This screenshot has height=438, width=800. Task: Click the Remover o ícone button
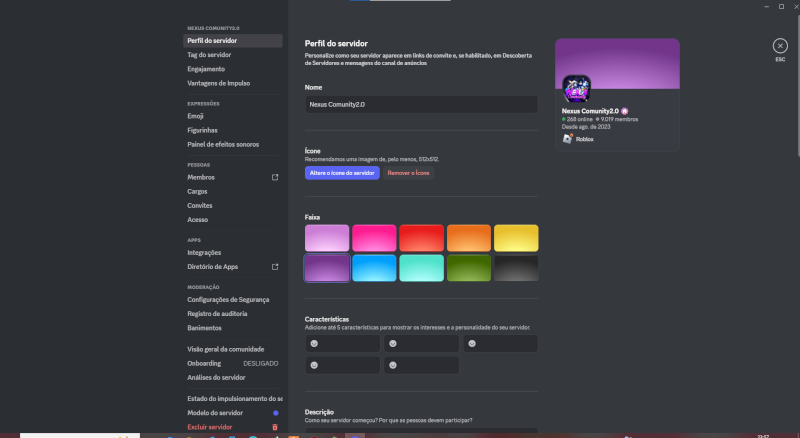(x=408, y=173)
